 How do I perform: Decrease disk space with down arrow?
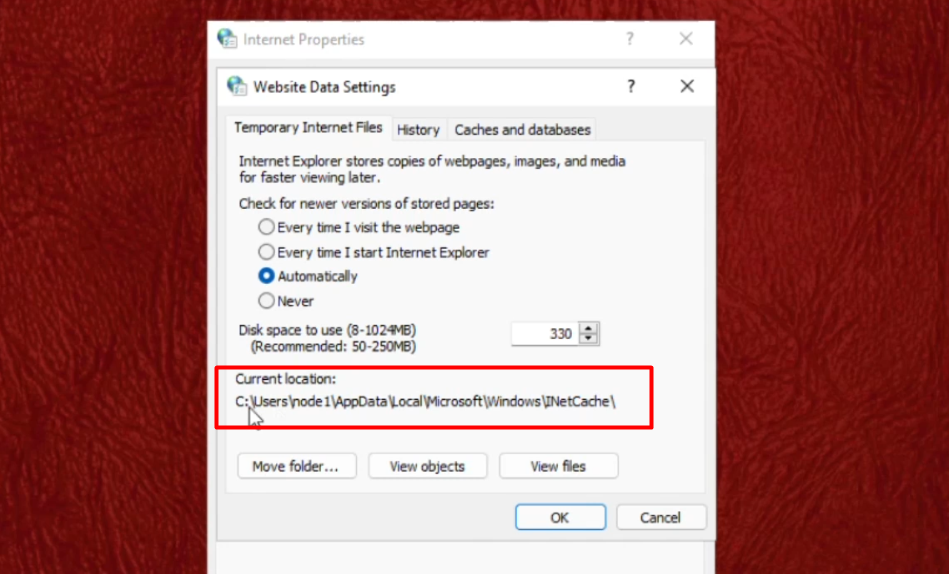pos(588,339)
